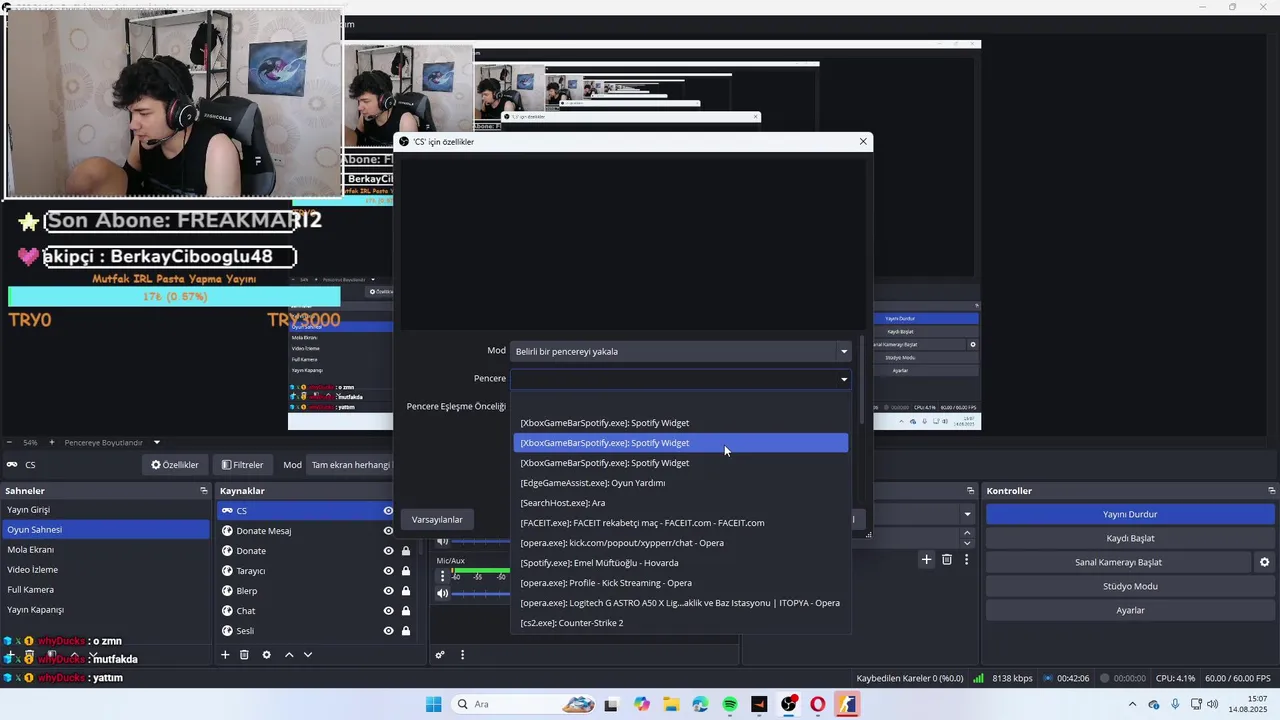Open Counter-Strike 2 taskbar icon
This screenshot has width=1280, height=720.
pos(848,704)
